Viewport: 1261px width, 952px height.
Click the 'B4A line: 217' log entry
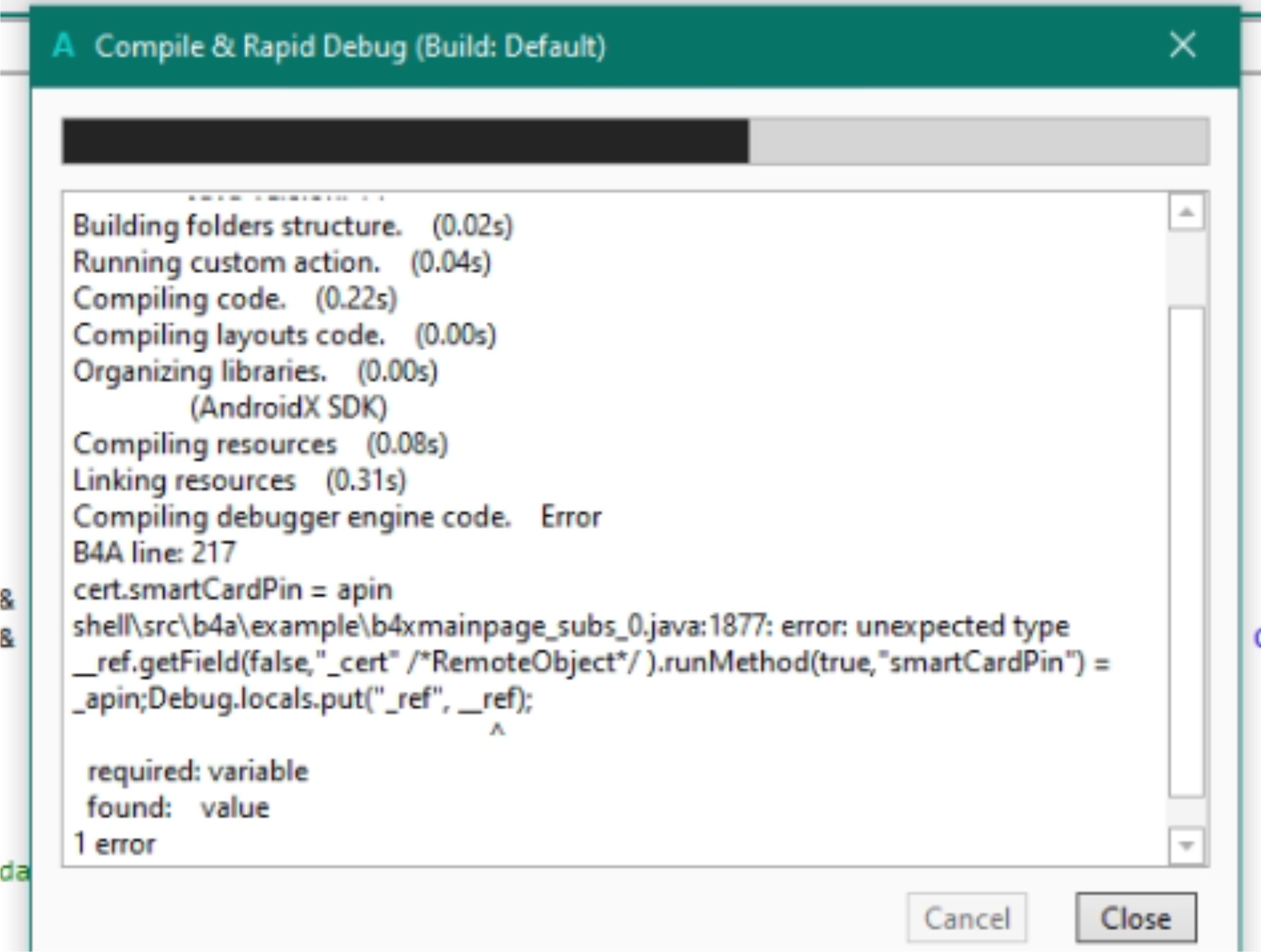coord(155,553)
